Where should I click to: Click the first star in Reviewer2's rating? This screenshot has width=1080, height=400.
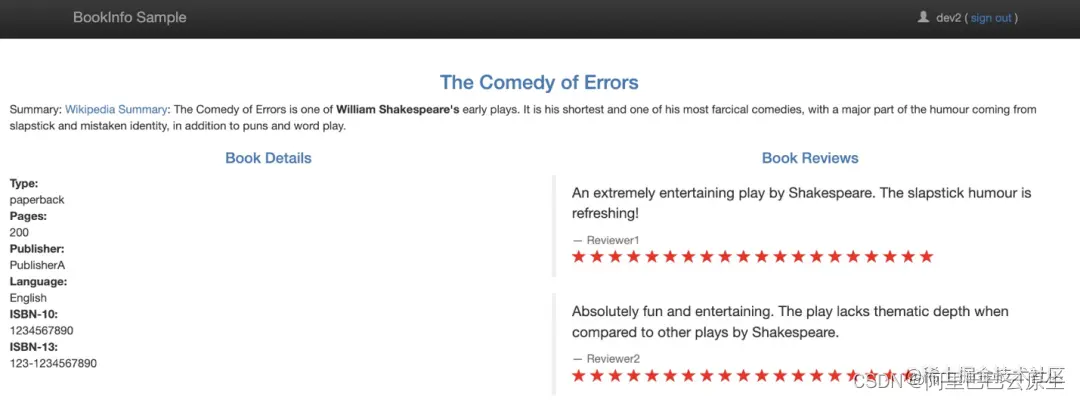(579, 376)
